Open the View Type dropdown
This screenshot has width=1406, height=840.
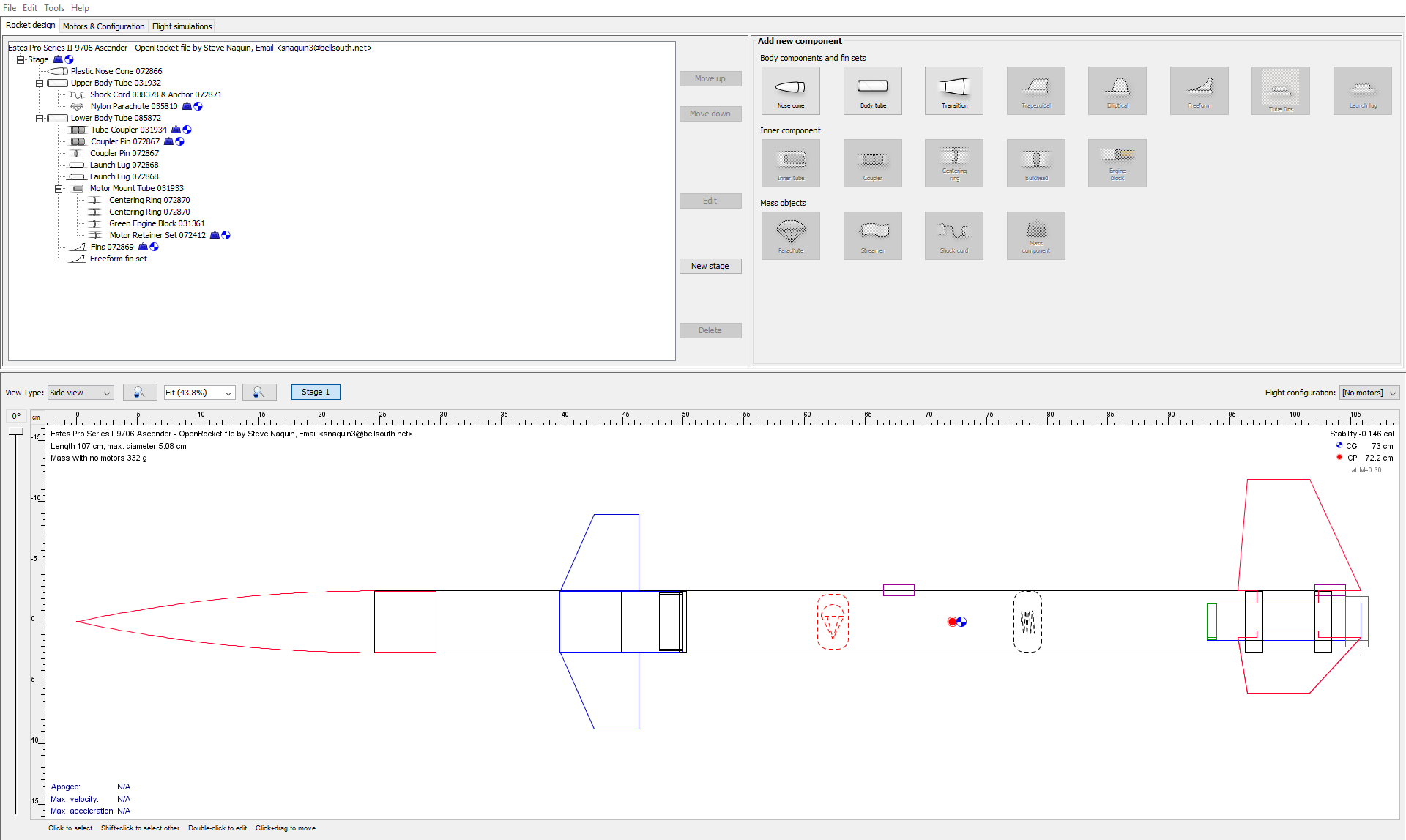(x=80, y=393)
